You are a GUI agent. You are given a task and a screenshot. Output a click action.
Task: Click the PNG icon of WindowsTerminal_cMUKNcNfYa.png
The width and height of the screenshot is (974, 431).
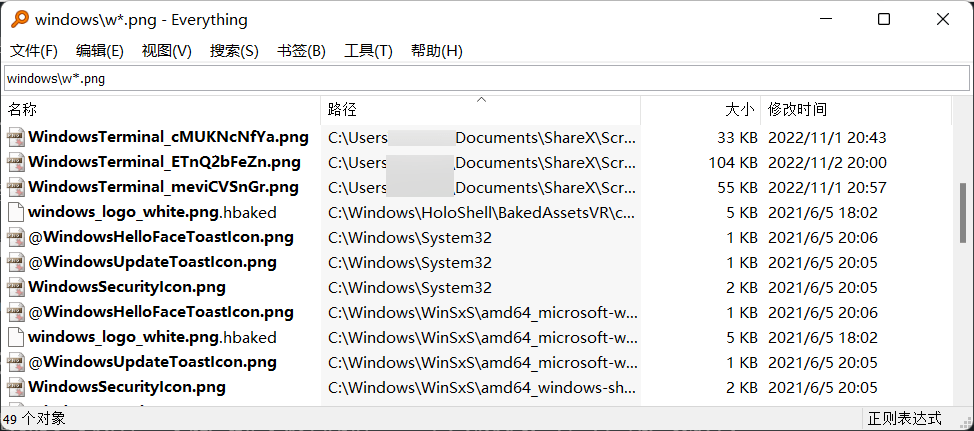pyautogui.click(x=16, y=137)
